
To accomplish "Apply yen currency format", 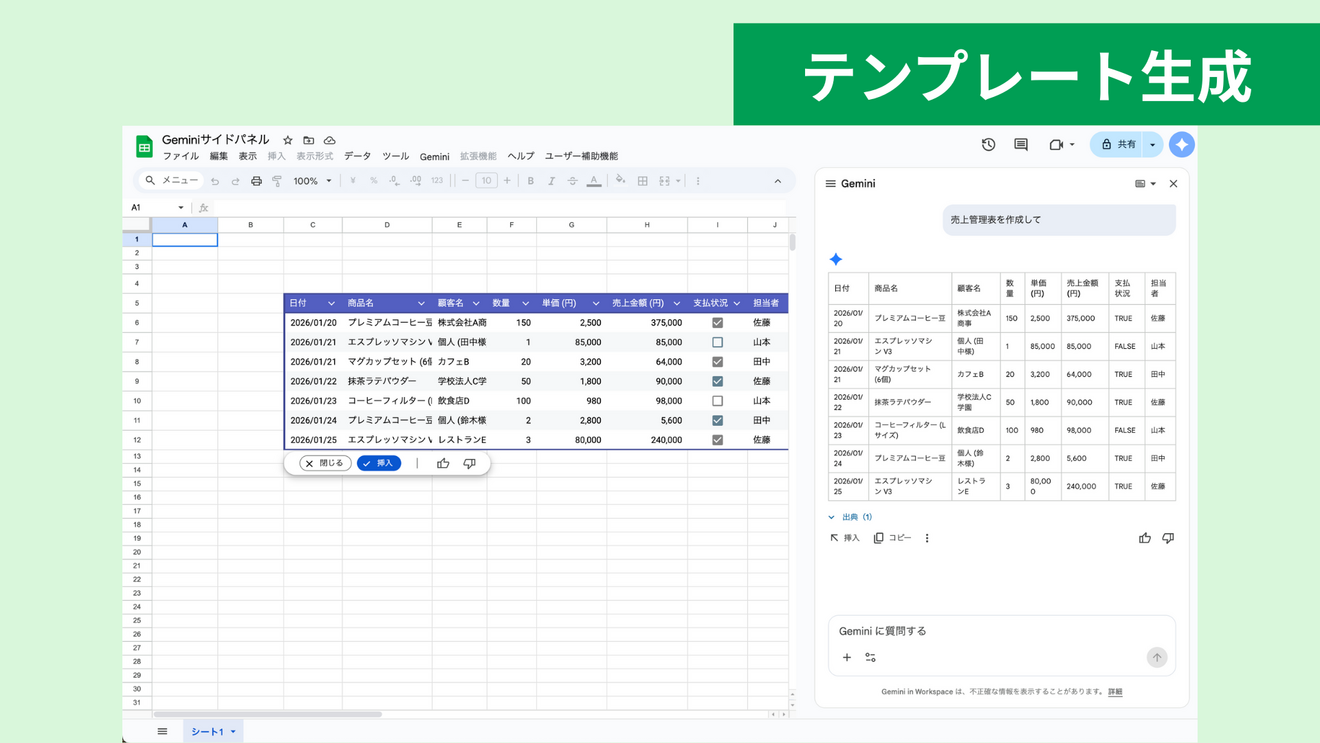I will pyautogui.click(x=353, y=181).
